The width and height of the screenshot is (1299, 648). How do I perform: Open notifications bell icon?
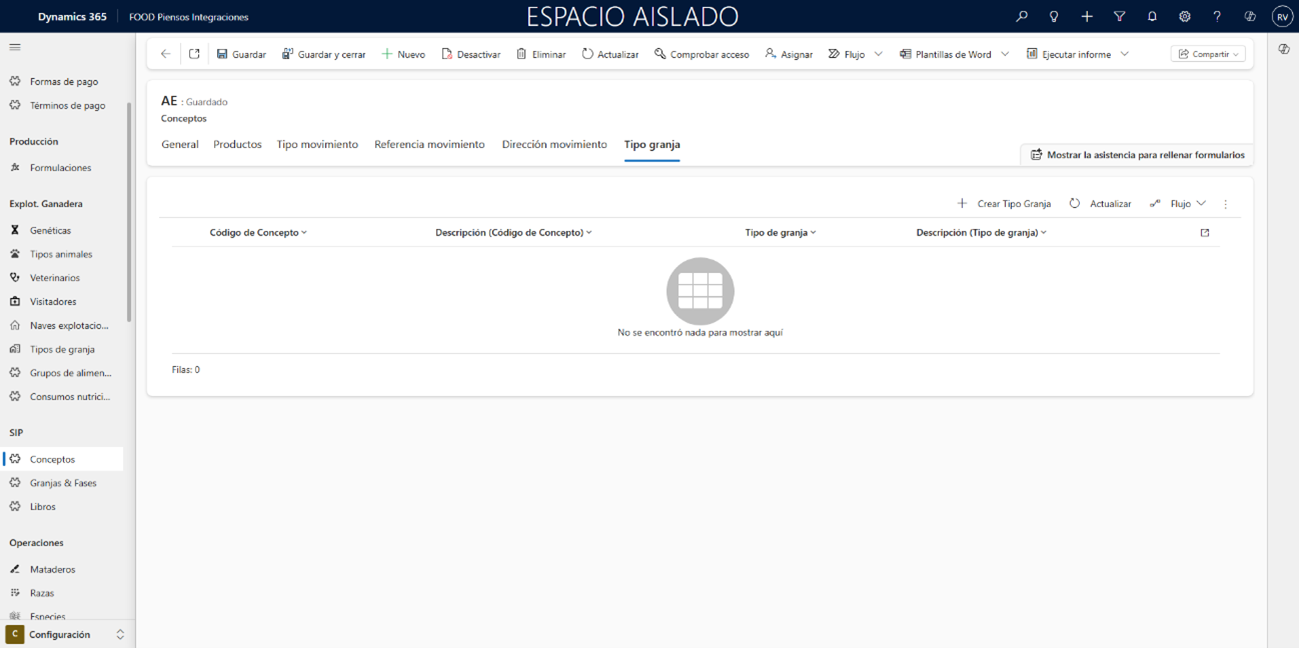(x=1152, y=17)
